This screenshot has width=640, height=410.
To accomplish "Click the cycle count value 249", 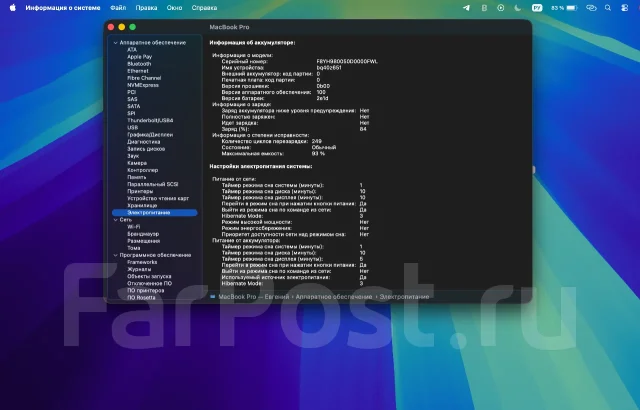I will pyautogui.click(x=316, y=141).
